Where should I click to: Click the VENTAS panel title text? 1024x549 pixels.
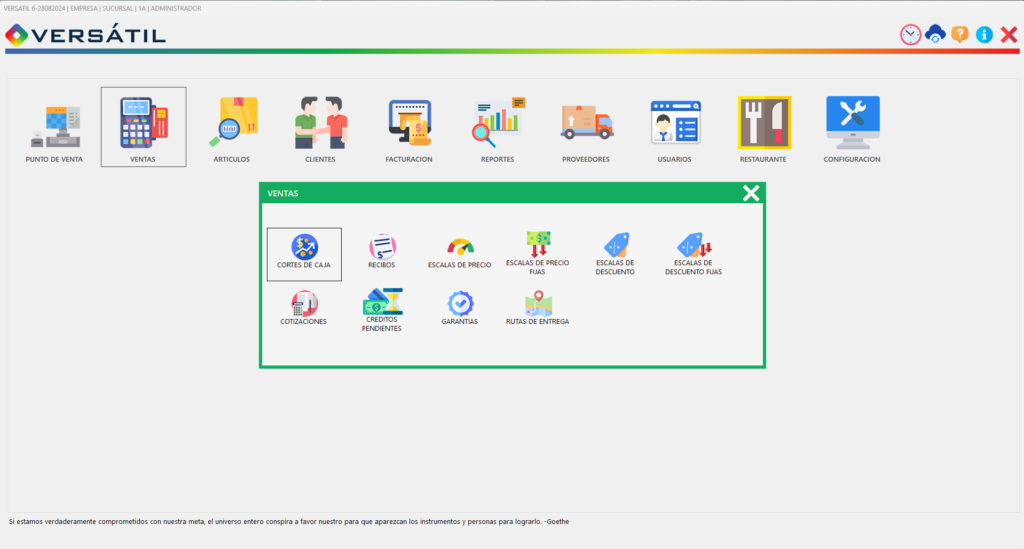(x=283, y=193)
